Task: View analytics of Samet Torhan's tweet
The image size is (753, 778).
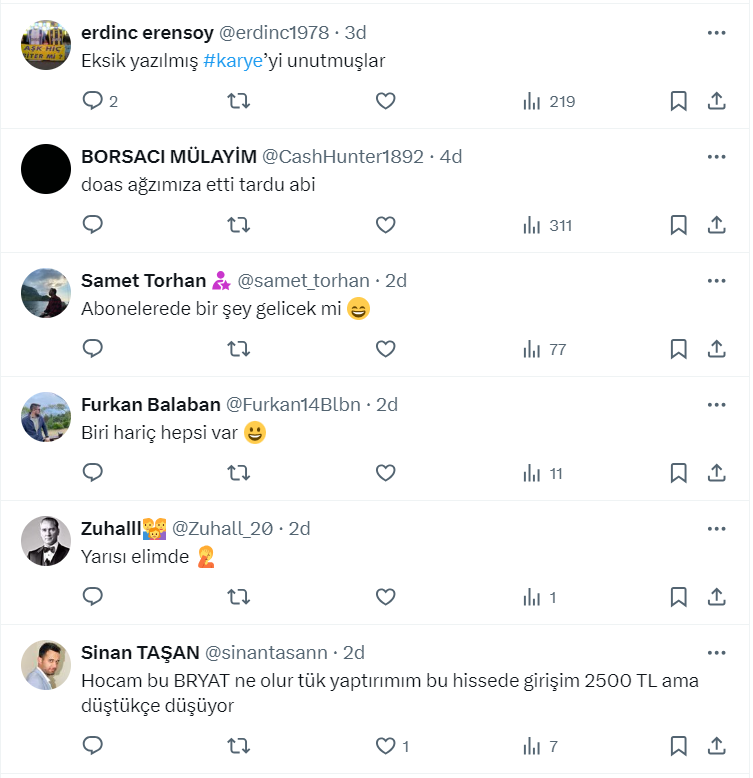Action: tap(543, 349)
